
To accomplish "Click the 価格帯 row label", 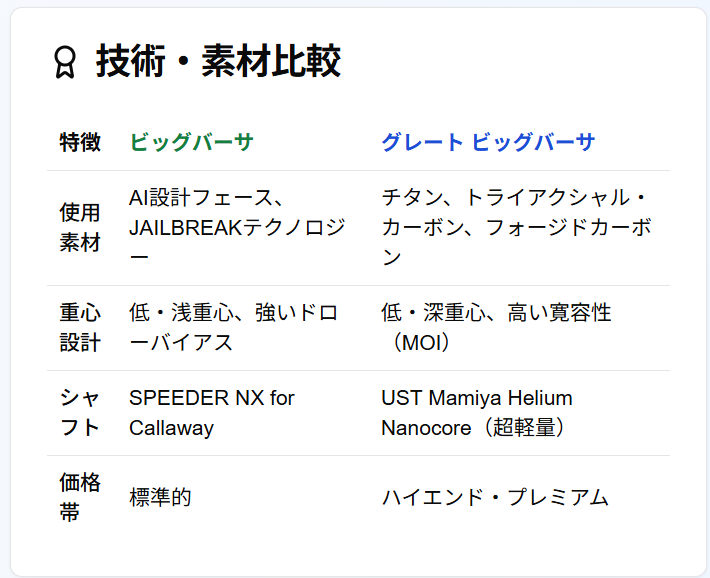I will [80, 497].
